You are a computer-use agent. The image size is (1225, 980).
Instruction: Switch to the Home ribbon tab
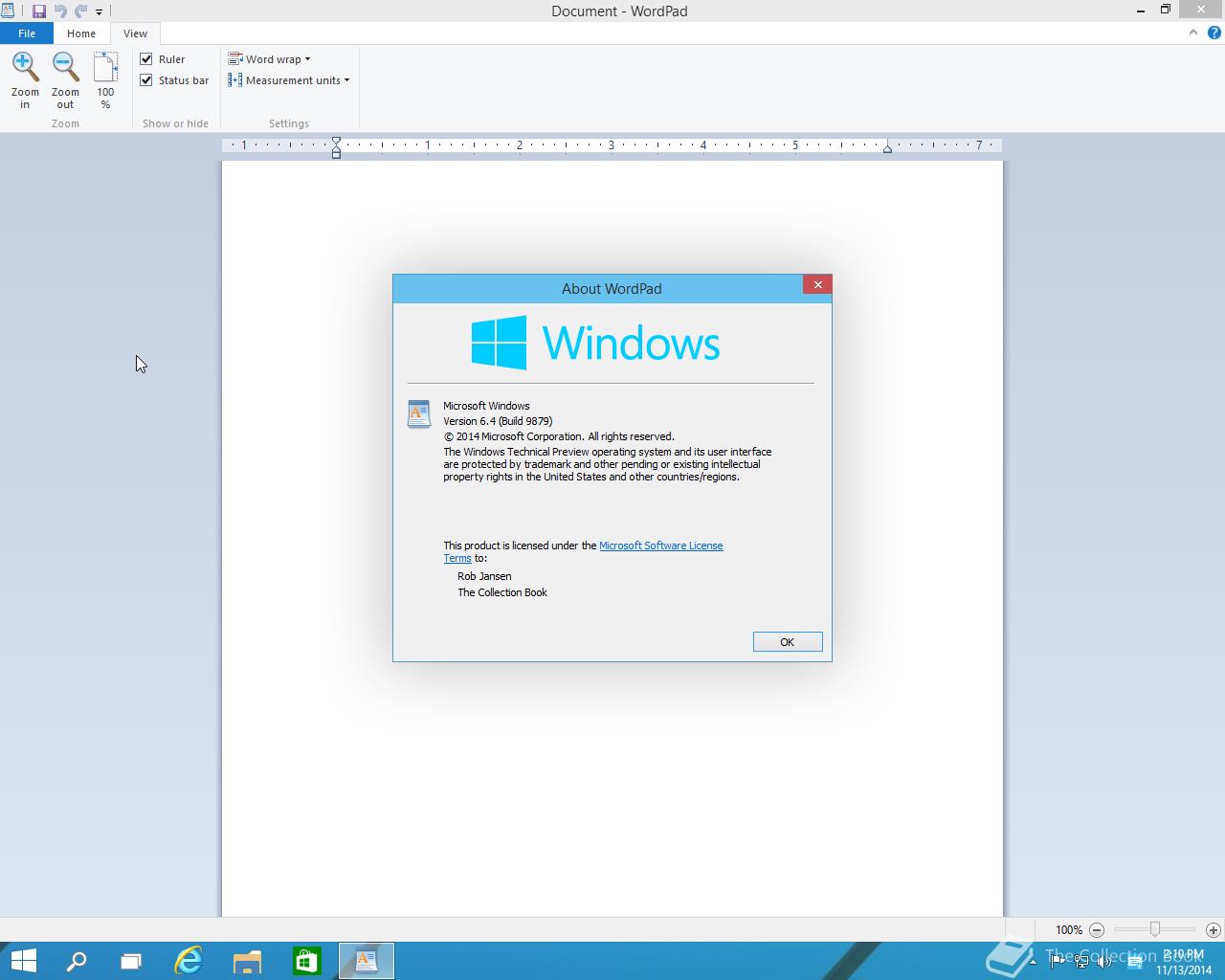coord(81,33)
